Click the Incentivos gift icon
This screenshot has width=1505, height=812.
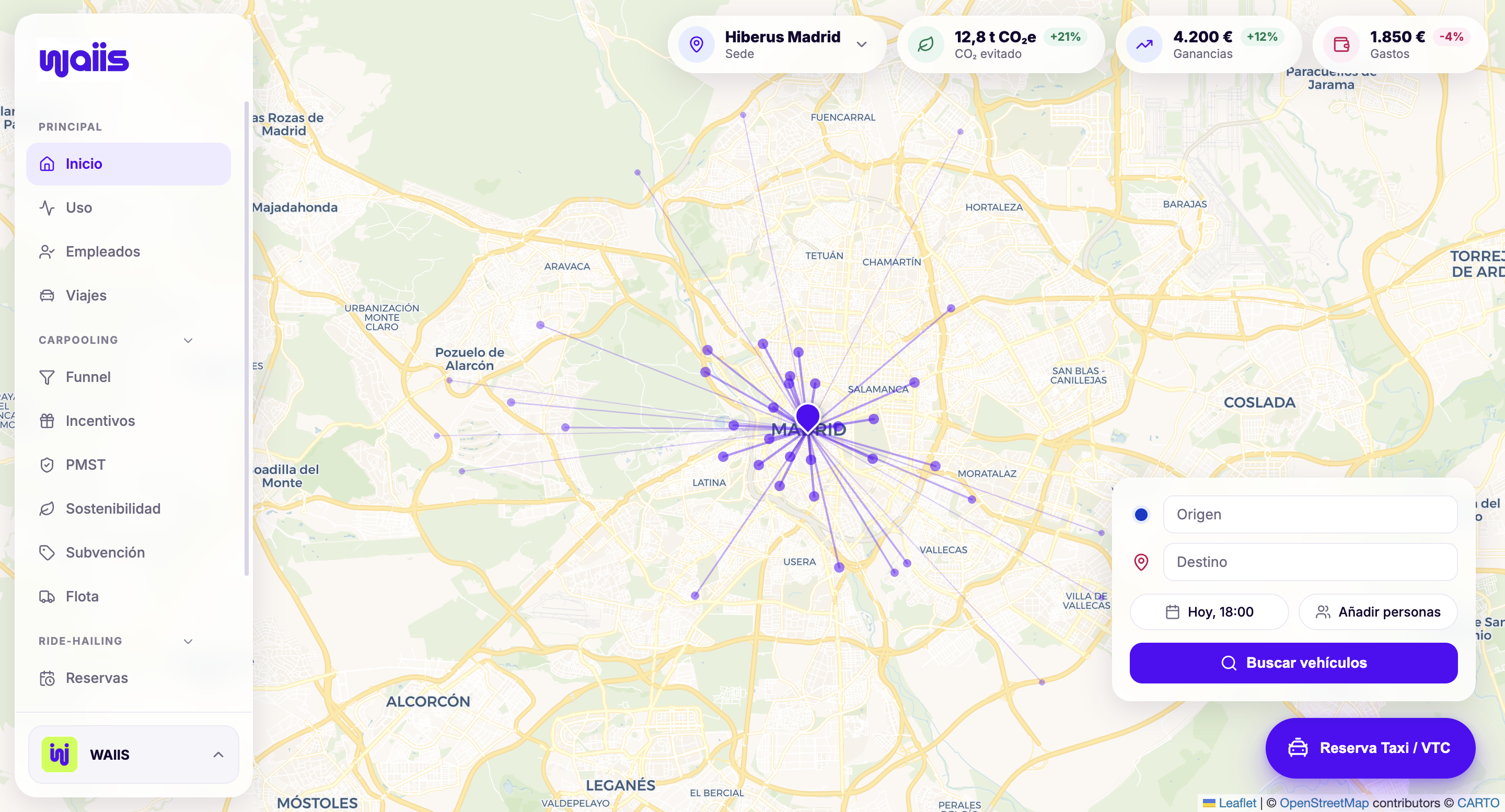point(47,421)
